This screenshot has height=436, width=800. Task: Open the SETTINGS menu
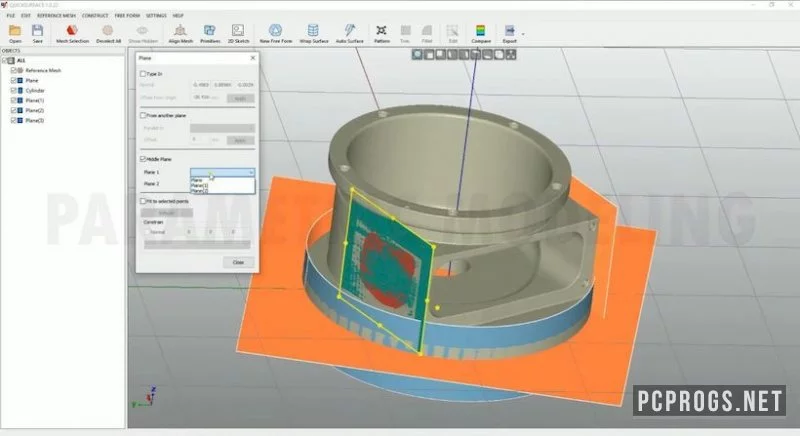(x=156, y=16)
